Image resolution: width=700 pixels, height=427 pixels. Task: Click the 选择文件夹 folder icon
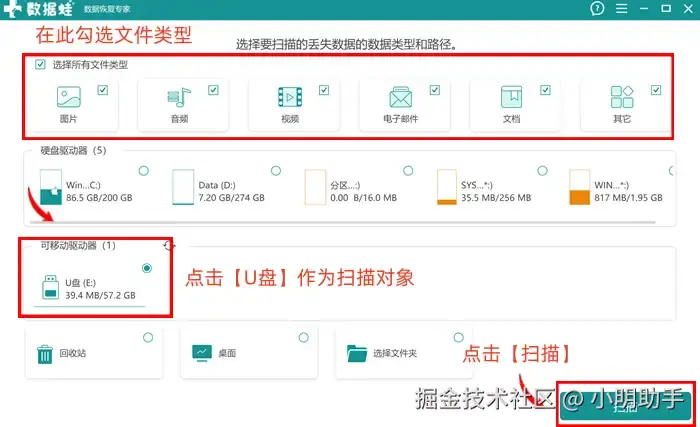357,353
